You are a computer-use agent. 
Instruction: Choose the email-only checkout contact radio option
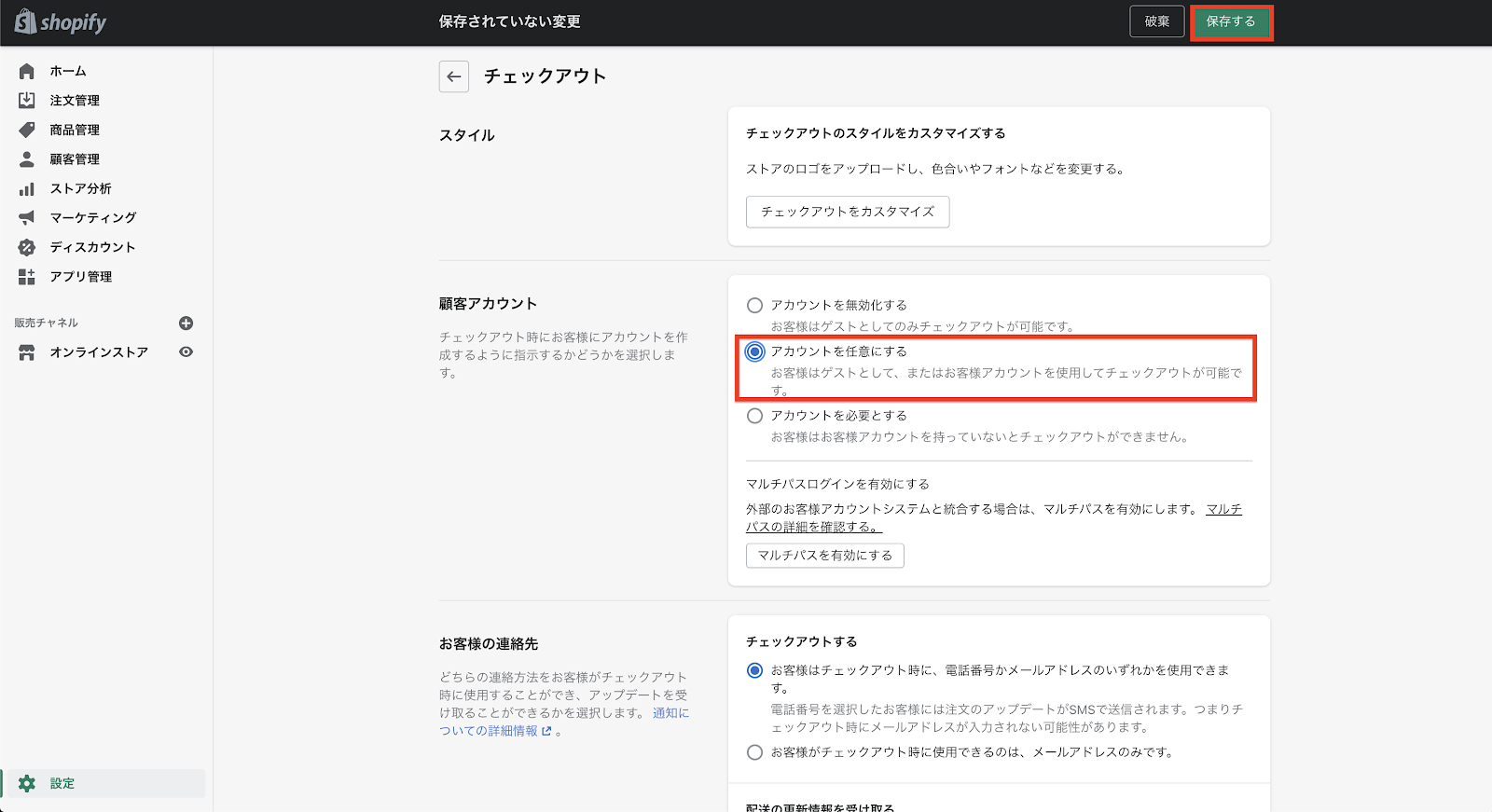click(754, 751)
